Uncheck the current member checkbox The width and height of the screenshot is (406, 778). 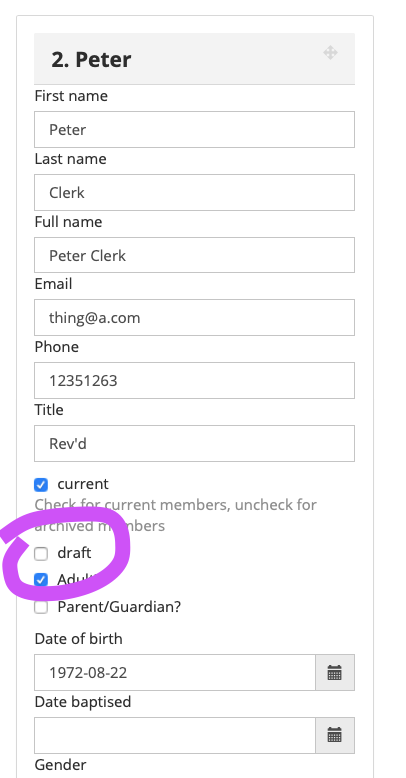(x=41, y=485)
